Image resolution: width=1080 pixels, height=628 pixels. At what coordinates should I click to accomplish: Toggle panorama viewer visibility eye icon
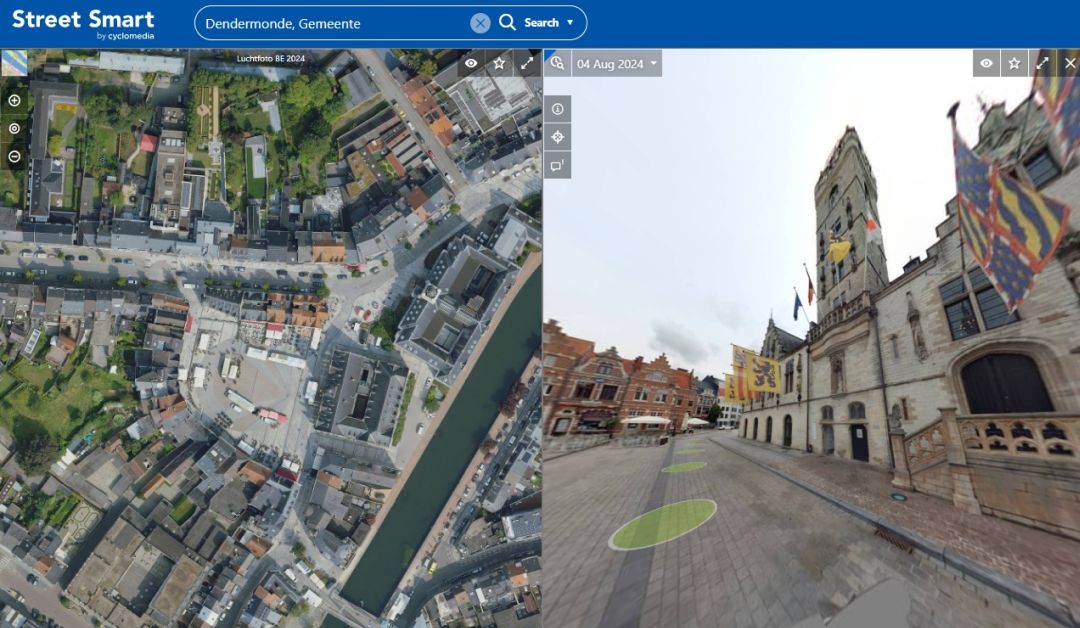(986, 63)
